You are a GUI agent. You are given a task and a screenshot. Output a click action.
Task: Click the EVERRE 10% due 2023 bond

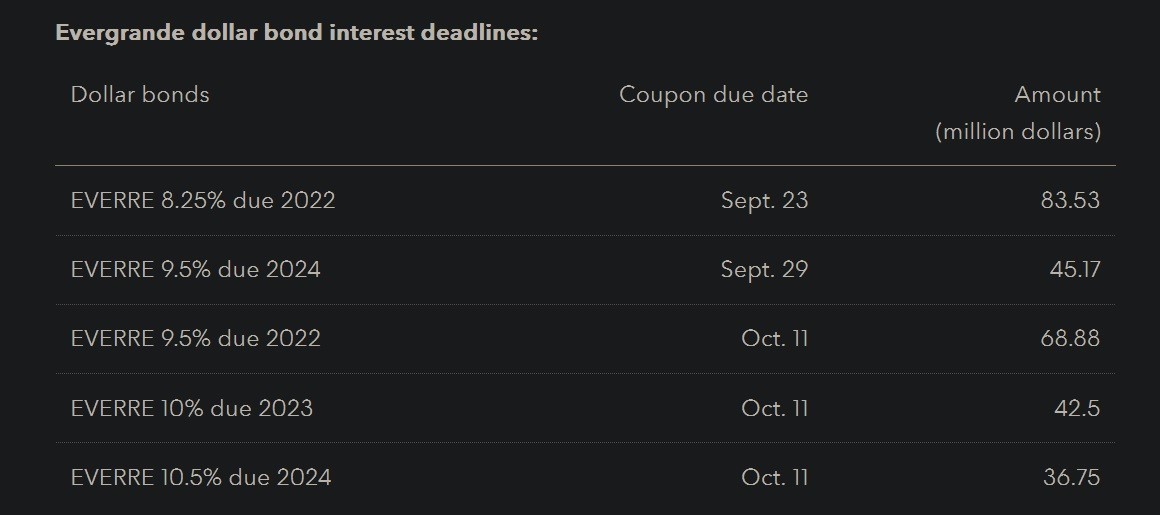pos(192,408)
